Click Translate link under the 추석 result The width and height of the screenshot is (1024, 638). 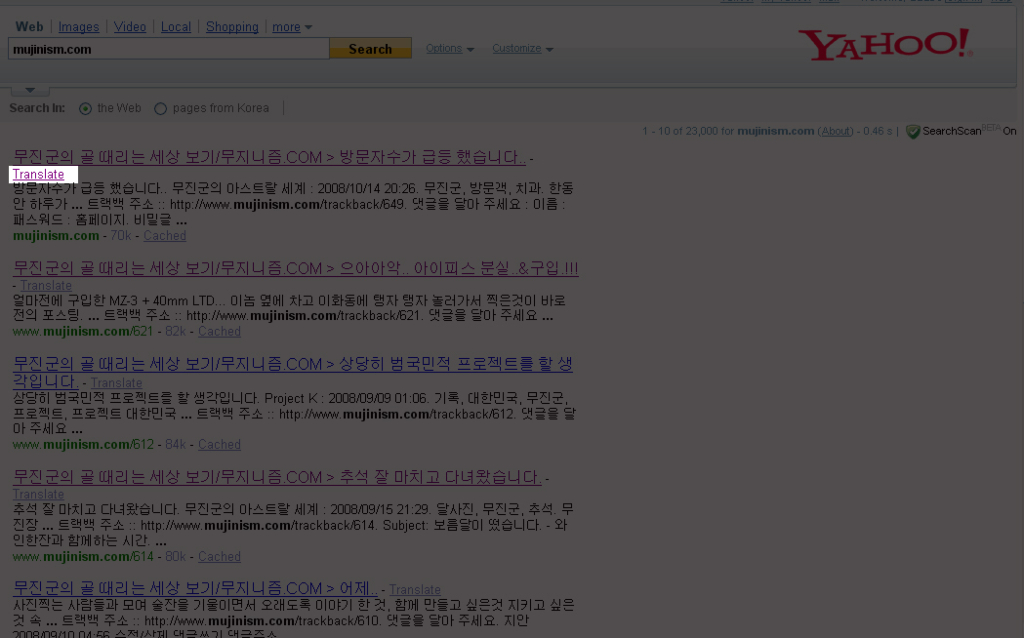click(39, 494)
